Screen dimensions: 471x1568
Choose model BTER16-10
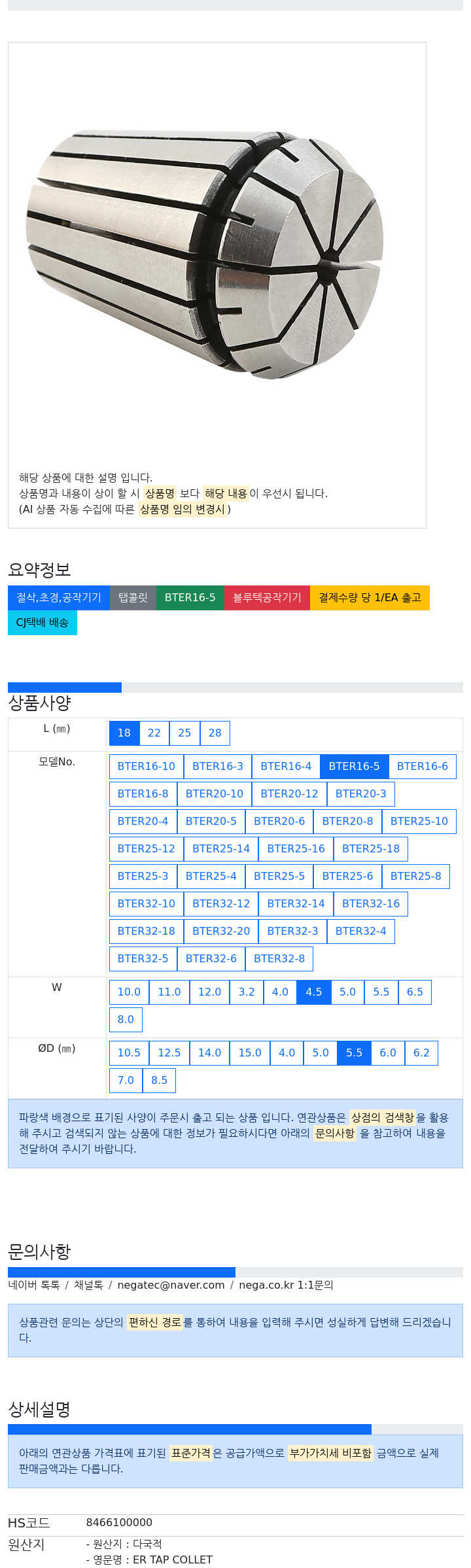click(147, 766)
